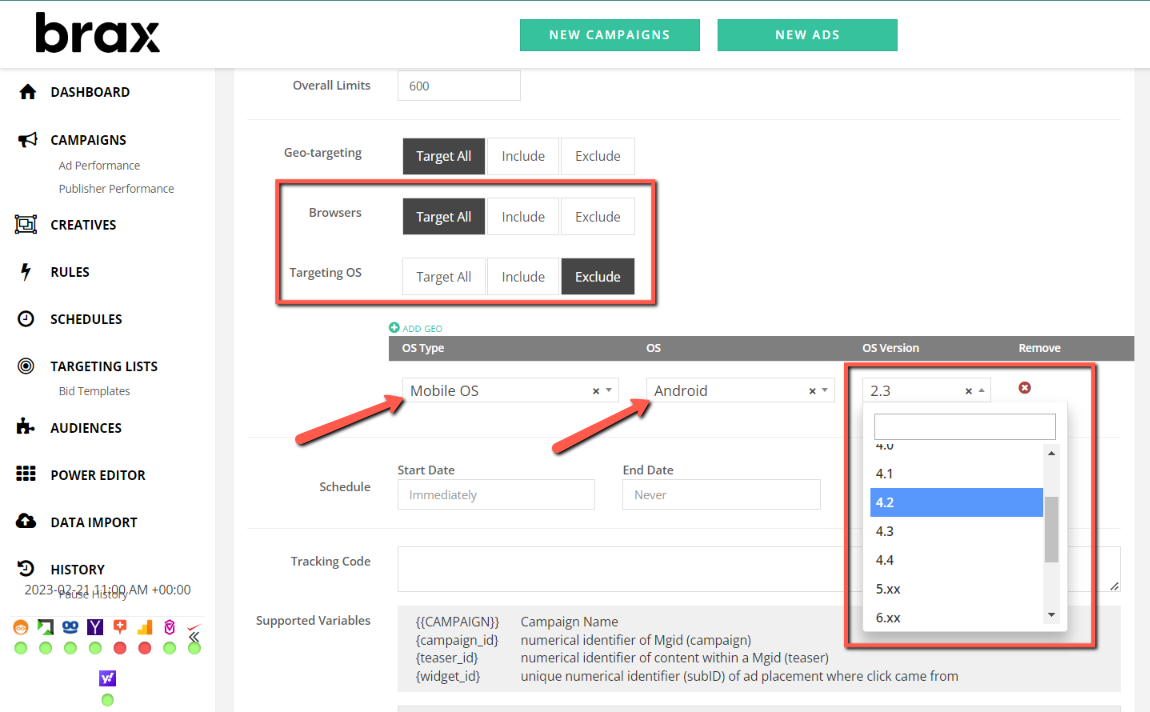Set Targeting OS to Exclude

tap(597, 276)
